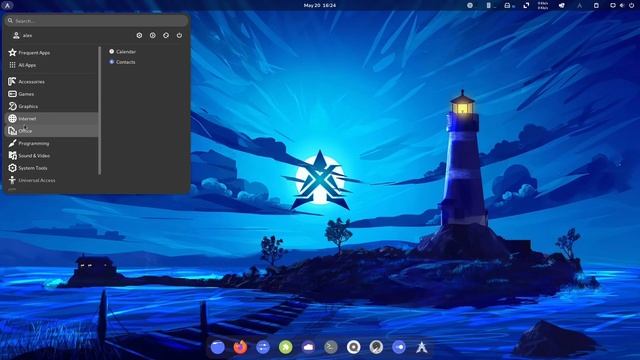Open the cloud icon in the dock
The image size is (640, 360).
pos(309,347)
